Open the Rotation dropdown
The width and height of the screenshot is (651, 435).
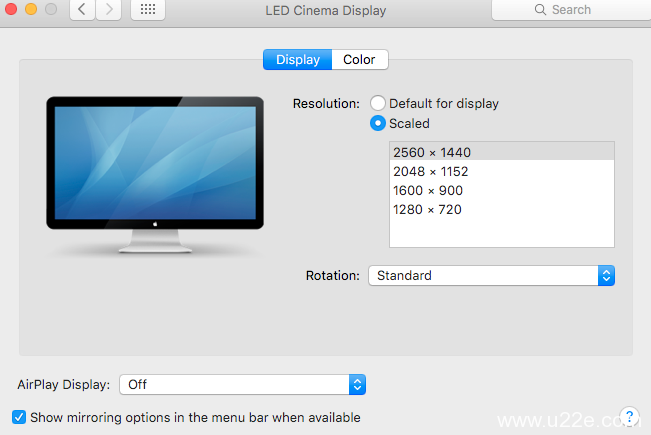(x=491, y=276)
